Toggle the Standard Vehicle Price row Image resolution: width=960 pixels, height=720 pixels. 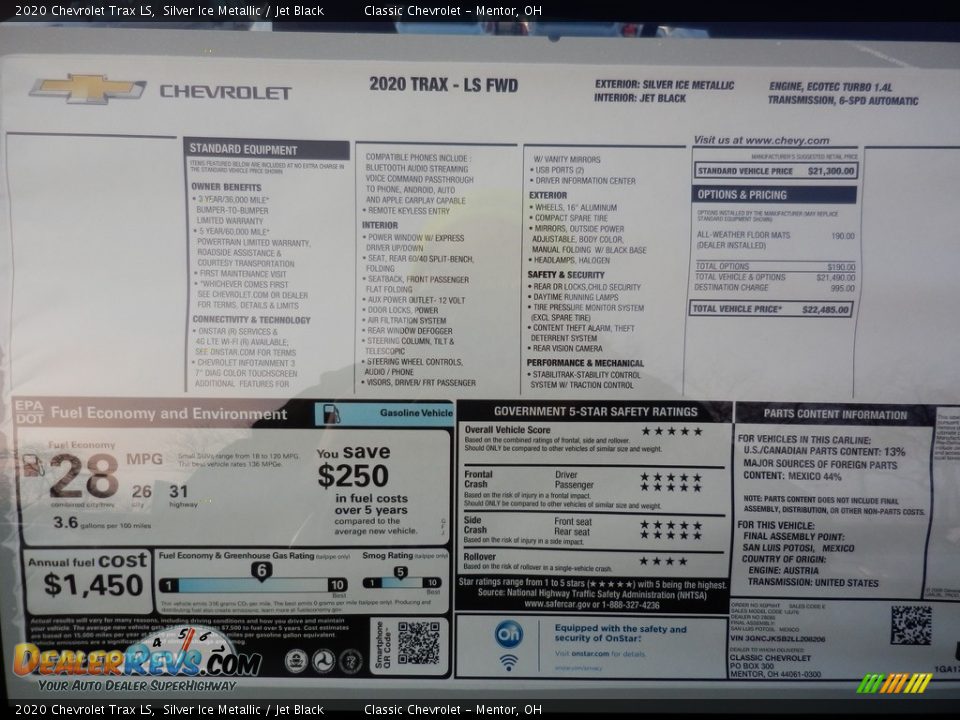pos(775,170)
